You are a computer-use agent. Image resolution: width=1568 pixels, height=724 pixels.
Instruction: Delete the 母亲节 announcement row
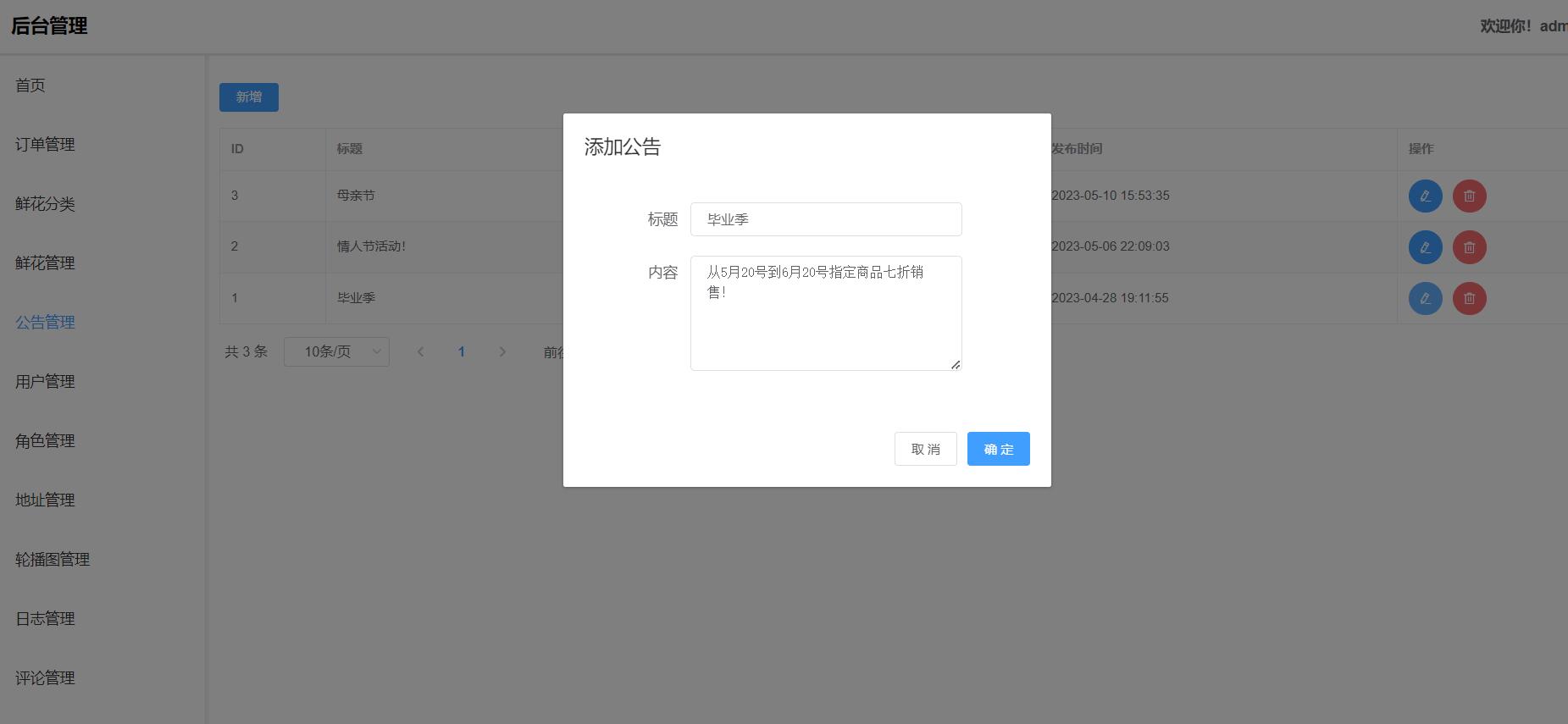coord(1470,196)
